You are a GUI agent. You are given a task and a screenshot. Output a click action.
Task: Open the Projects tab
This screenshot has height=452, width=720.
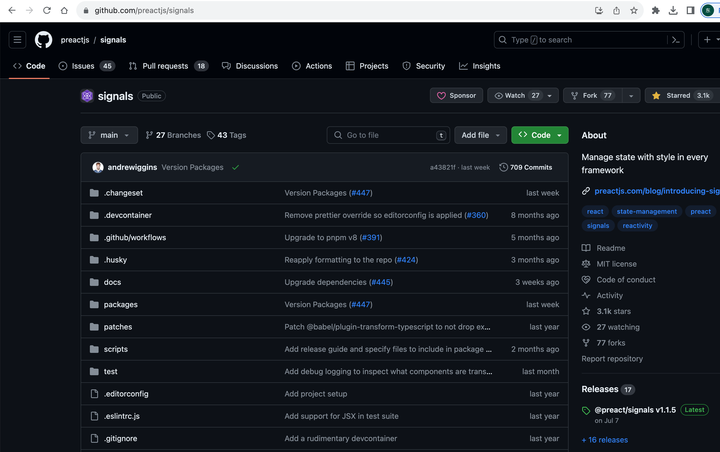(367, 66)
